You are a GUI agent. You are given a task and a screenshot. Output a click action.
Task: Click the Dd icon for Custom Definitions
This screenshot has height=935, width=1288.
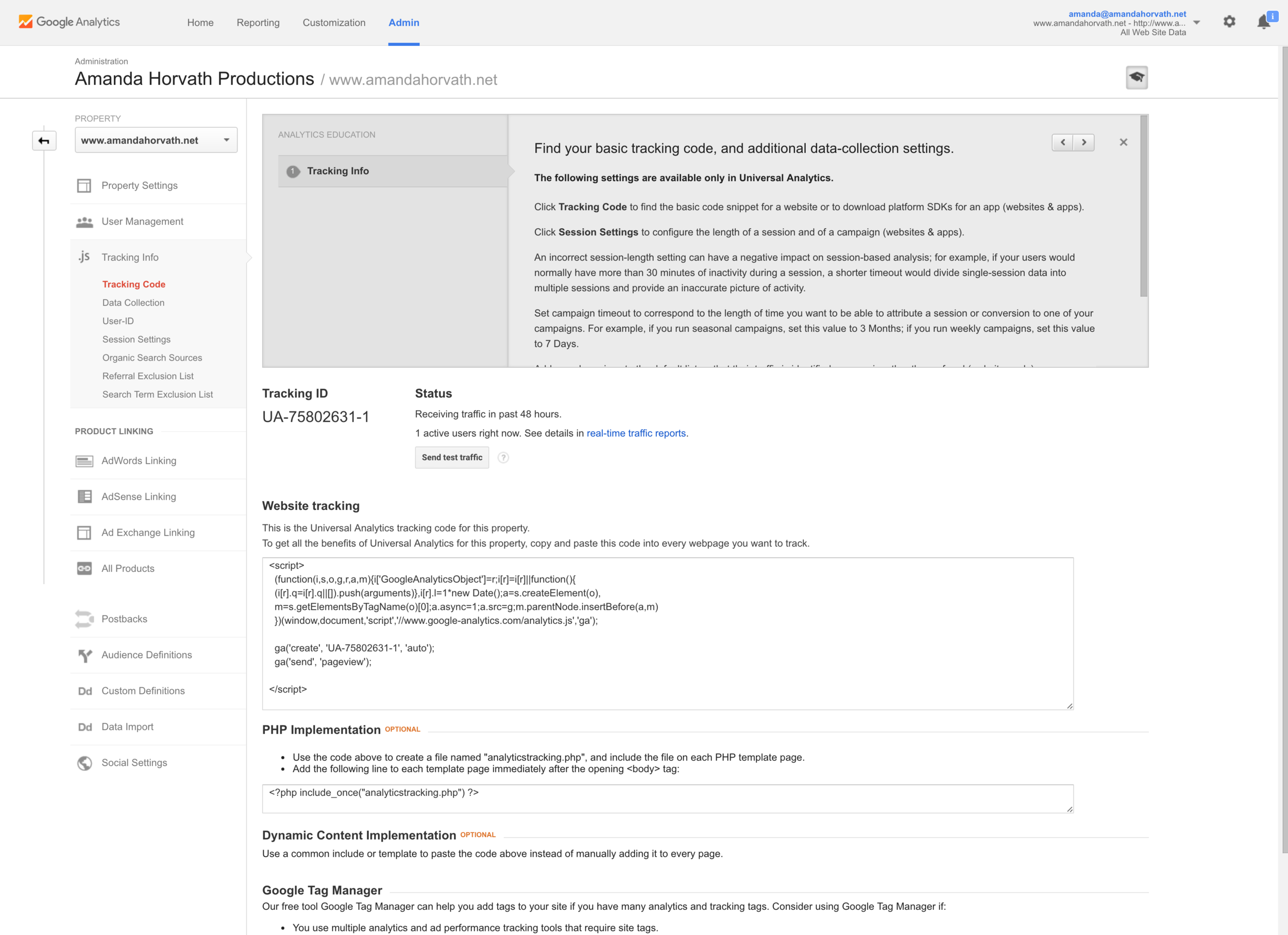(84, 691)
